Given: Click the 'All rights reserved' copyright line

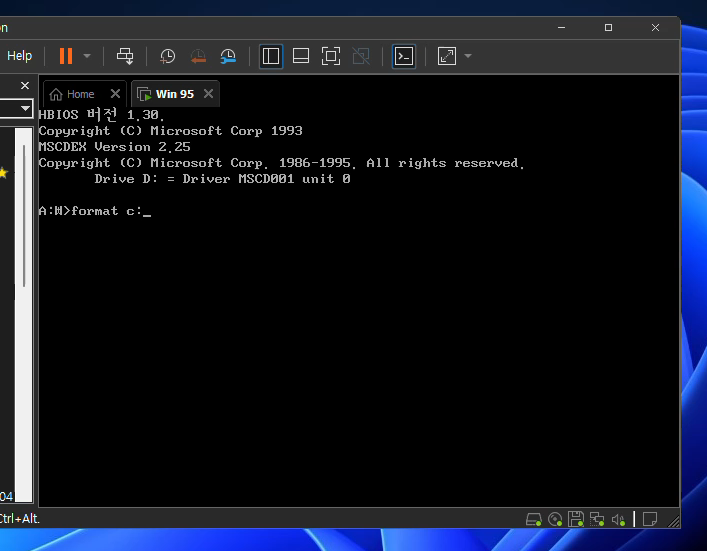Looking at the screenshot, I should (281, 163).
